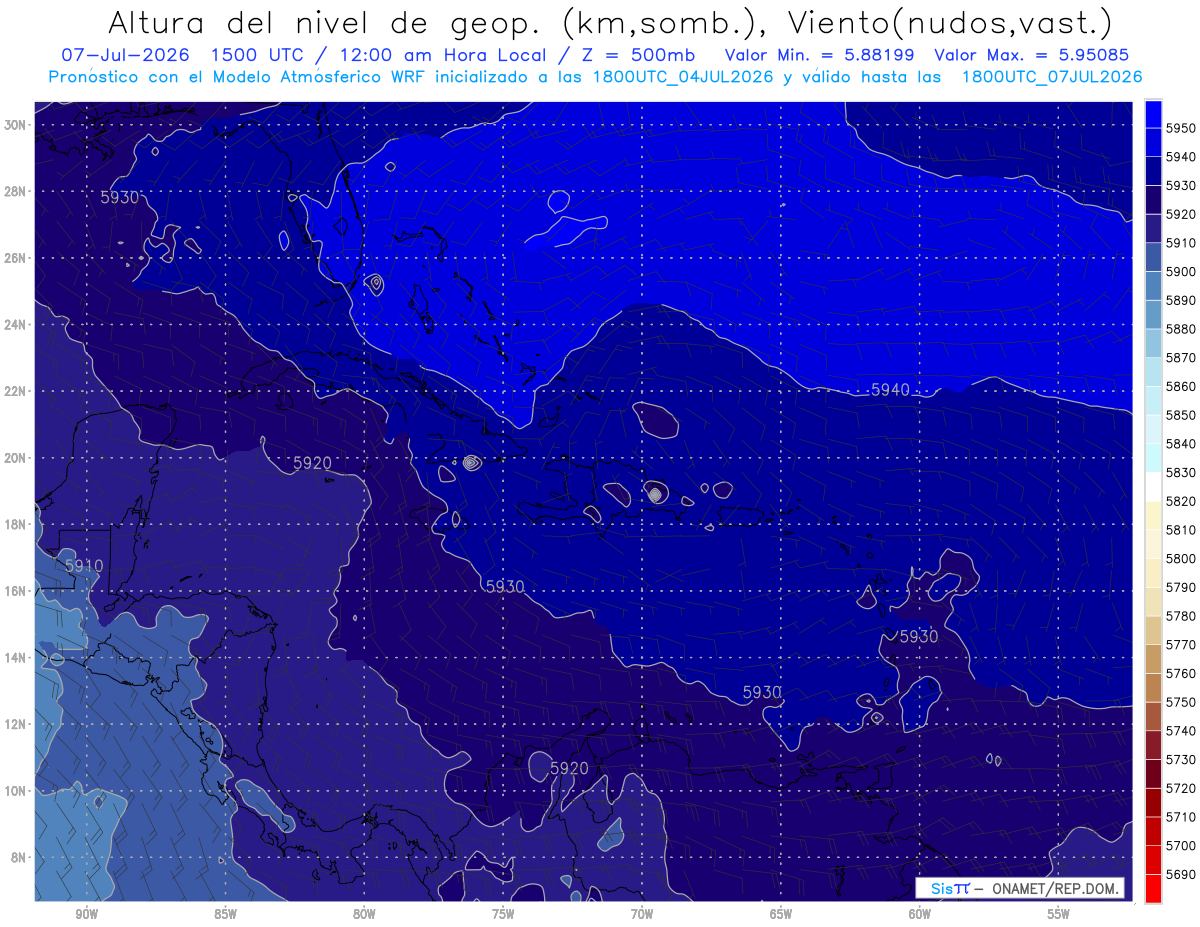The image size is (1200, 927).
Task: Click the 8N latitude axis label
Action: pyautogui.click(x=19, y=858)
